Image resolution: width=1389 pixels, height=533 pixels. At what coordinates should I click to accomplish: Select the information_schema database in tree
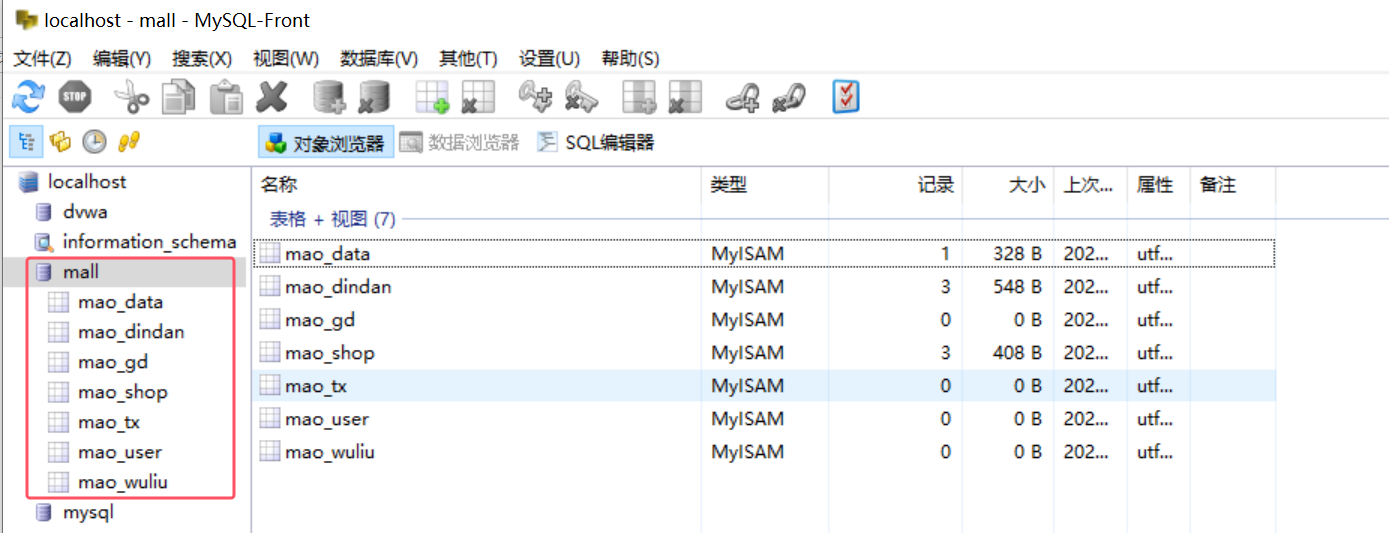pos(149,242)
